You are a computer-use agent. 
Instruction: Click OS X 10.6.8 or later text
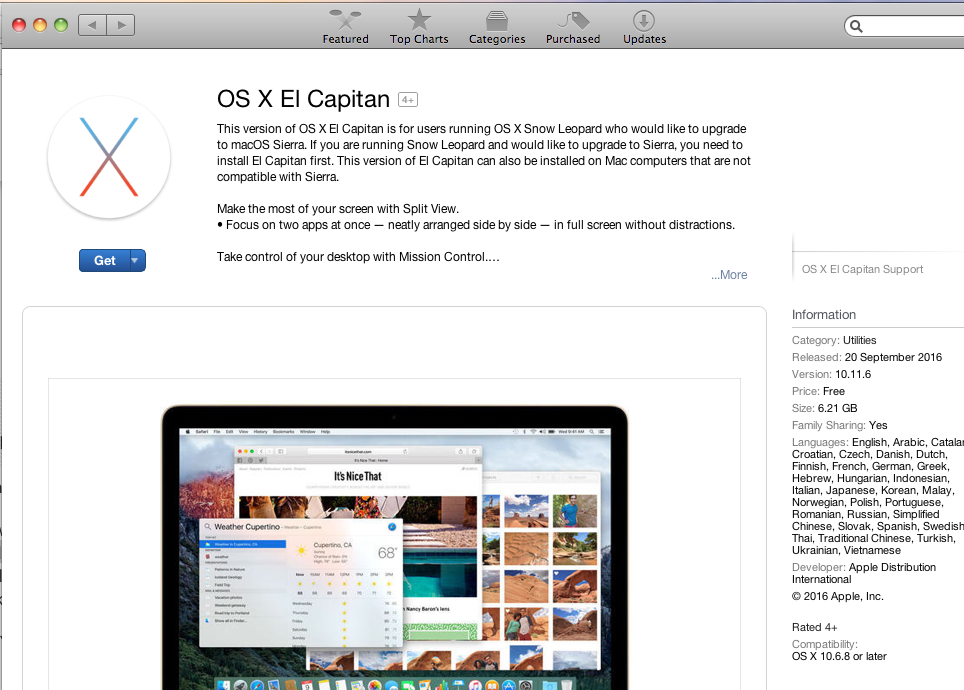839,656
